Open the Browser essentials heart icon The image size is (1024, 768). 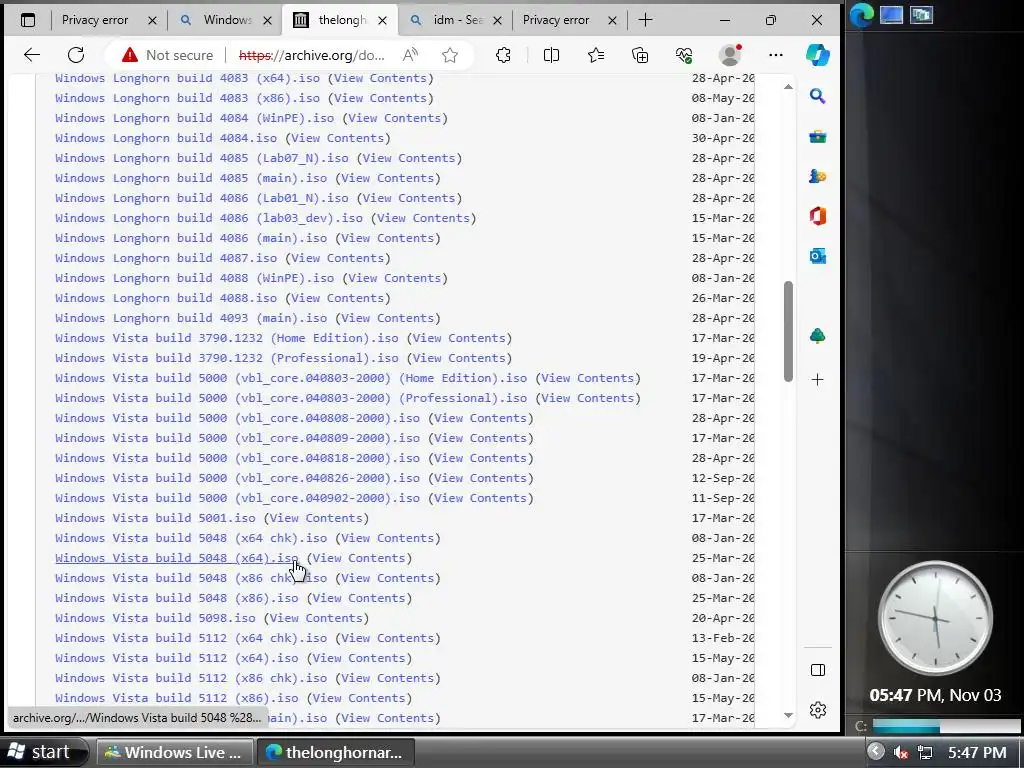point(684,56)
